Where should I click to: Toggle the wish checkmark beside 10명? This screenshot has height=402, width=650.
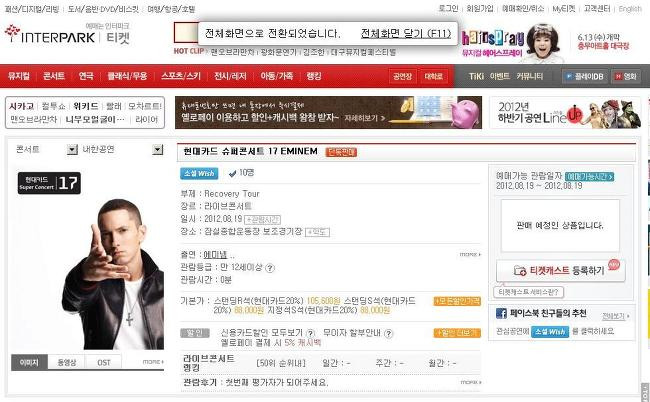pyautogui.click(x=232, y=174)
